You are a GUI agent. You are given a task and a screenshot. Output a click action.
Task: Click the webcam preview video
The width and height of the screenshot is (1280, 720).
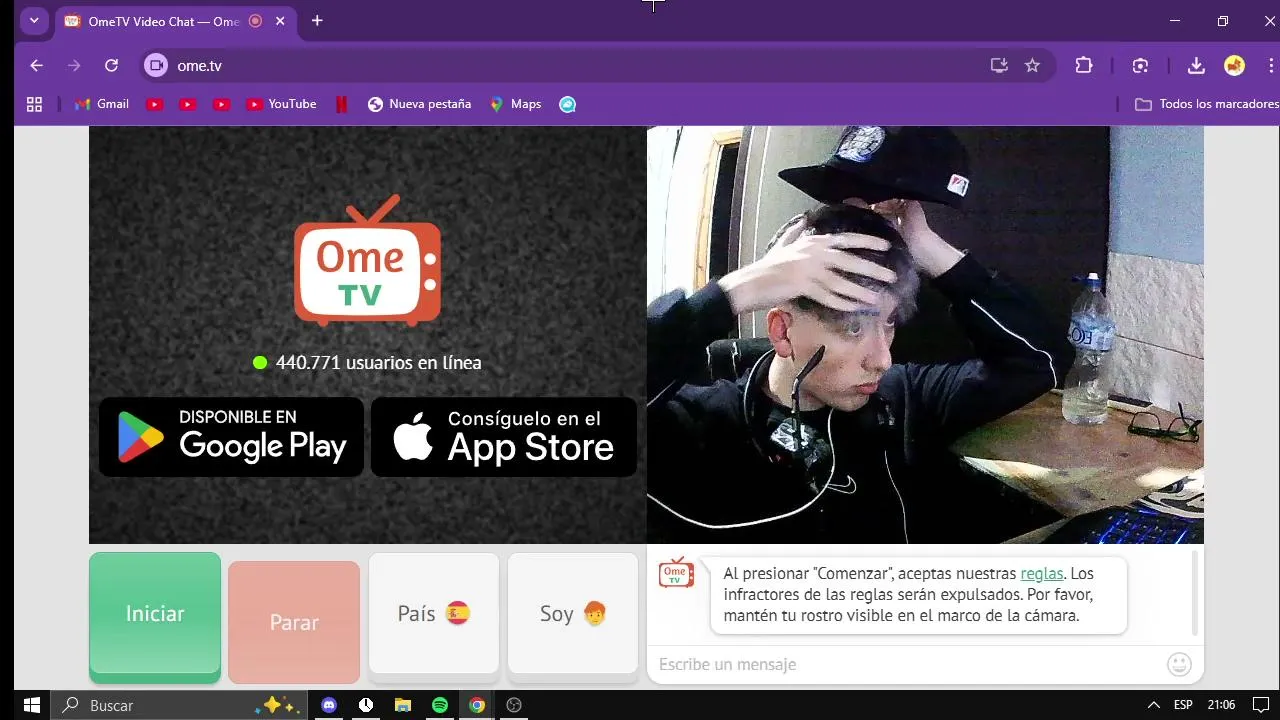(x=925, y=335)
